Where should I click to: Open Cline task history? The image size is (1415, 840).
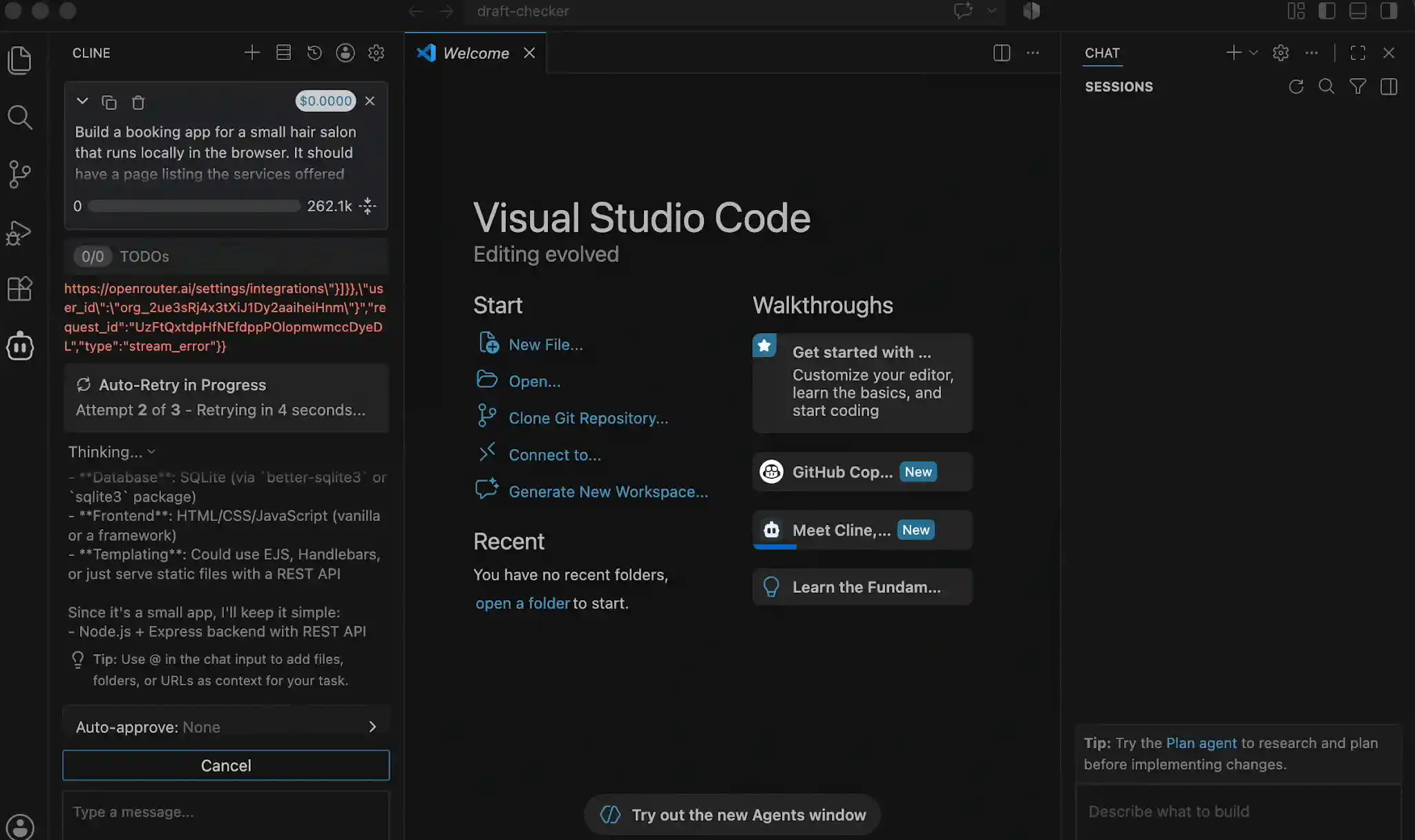pyautogui.click(x=314, y=52)
